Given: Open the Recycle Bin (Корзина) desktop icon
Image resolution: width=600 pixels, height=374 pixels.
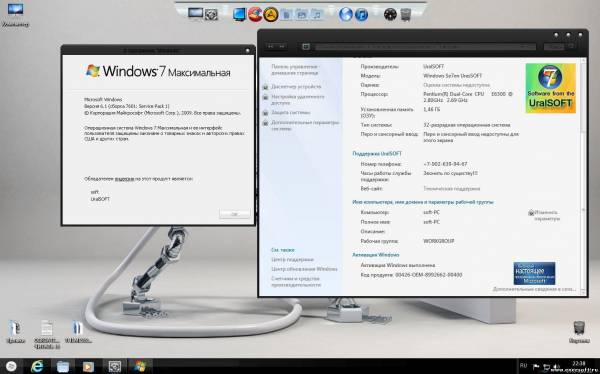Looking at the screenshot, I should (579, 332).
